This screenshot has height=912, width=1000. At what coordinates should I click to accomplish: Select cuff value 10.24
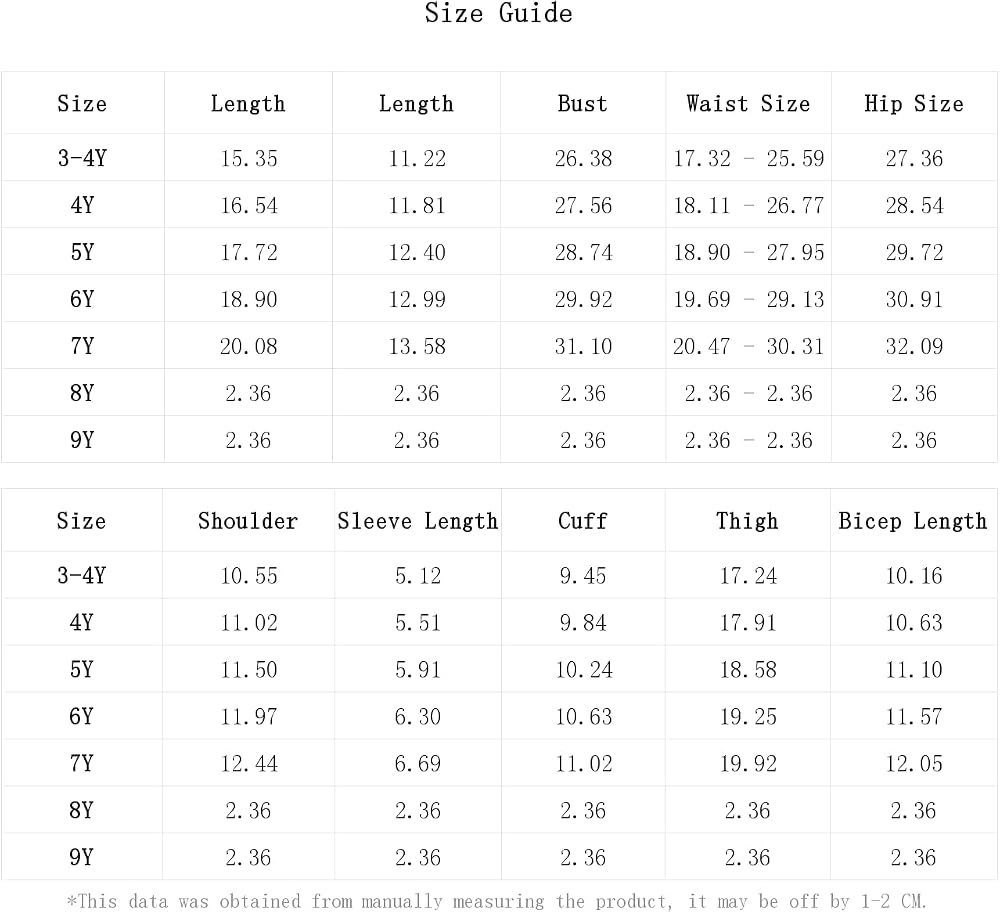pos(584,670)
